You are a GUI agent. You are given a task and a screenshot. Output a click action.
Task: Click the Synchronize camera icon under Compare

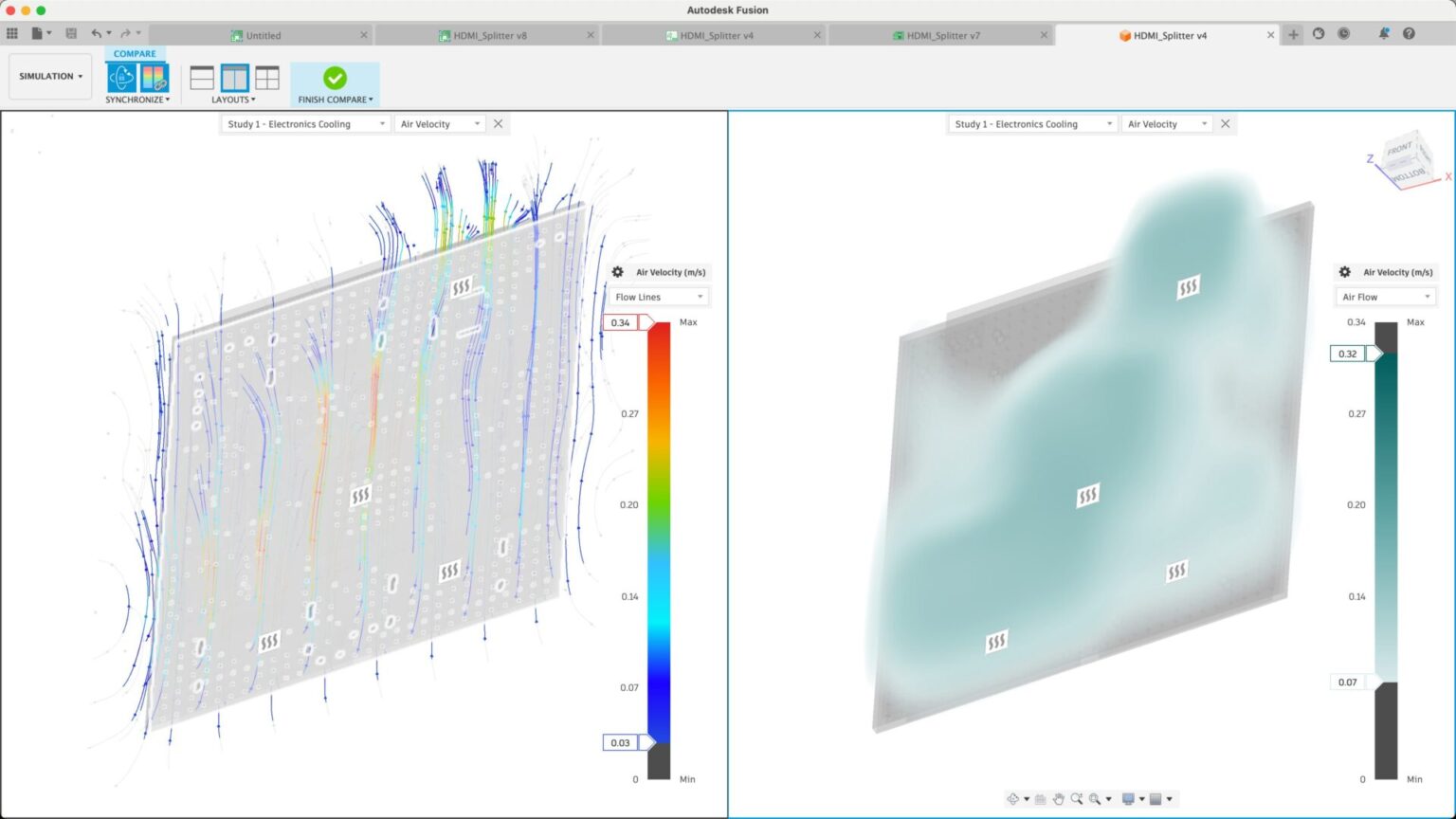pyautogui.click(x=121, y=78)
